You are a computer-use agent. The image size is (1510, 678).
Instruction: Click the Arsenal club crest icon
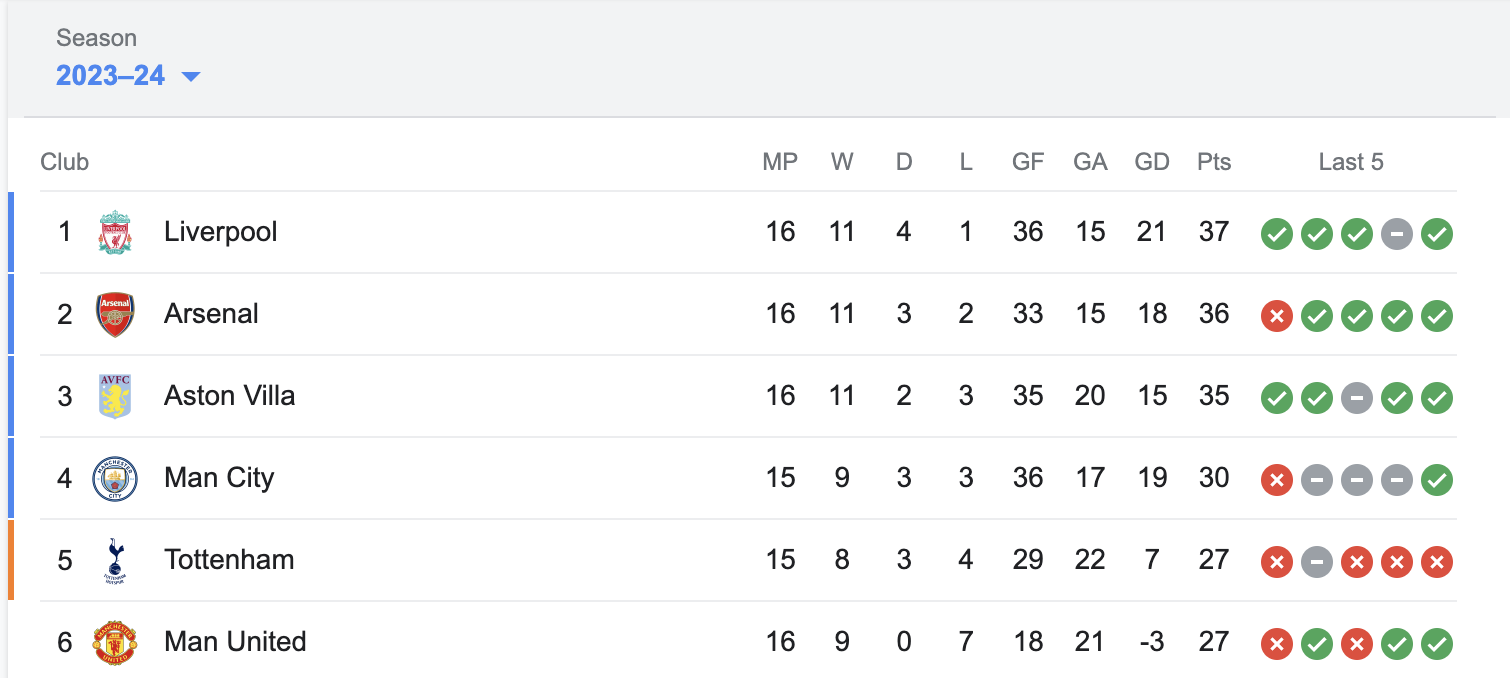click(115, 314)
